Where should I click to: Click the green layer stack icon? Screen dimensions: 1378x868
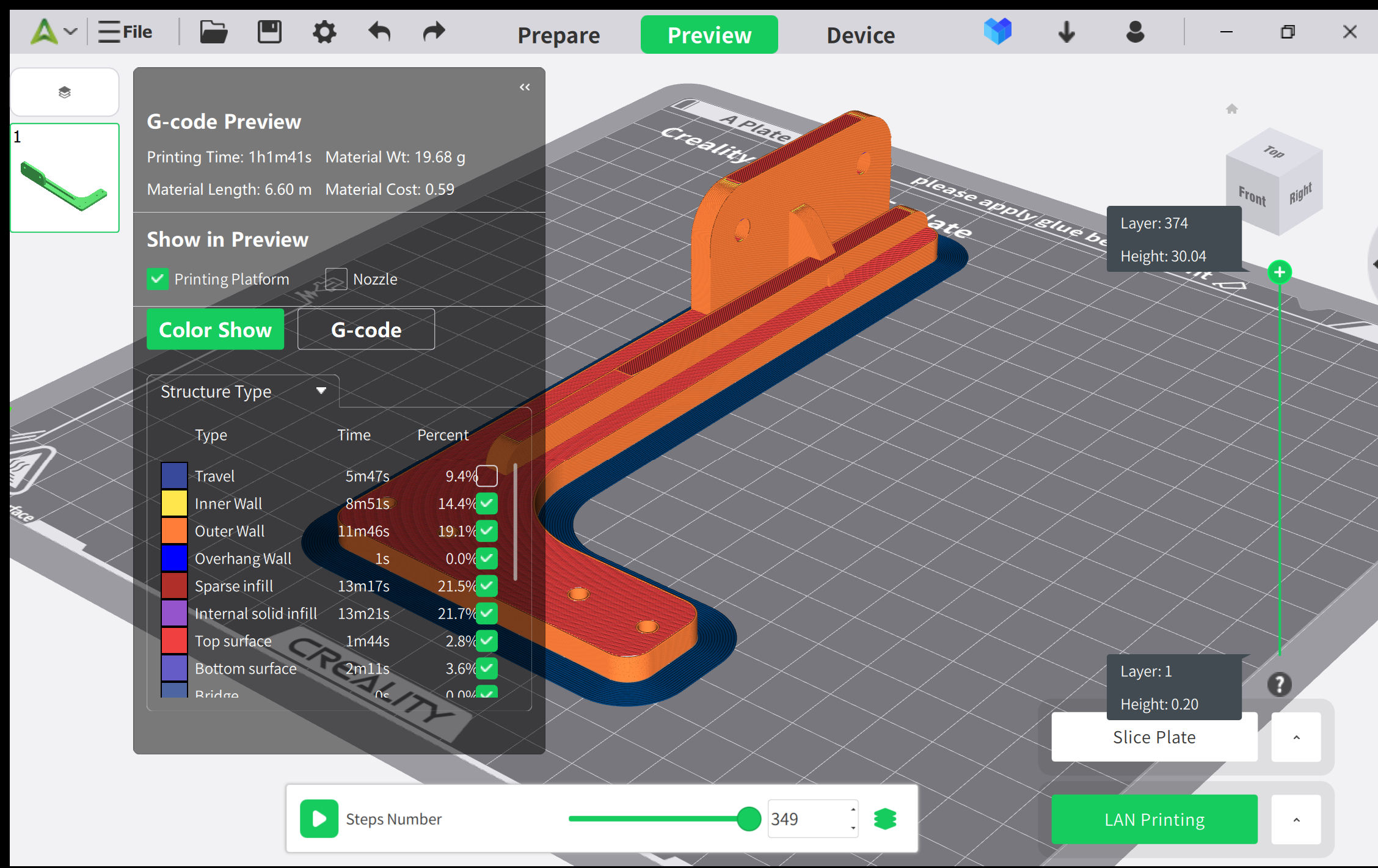click(884, 819)
